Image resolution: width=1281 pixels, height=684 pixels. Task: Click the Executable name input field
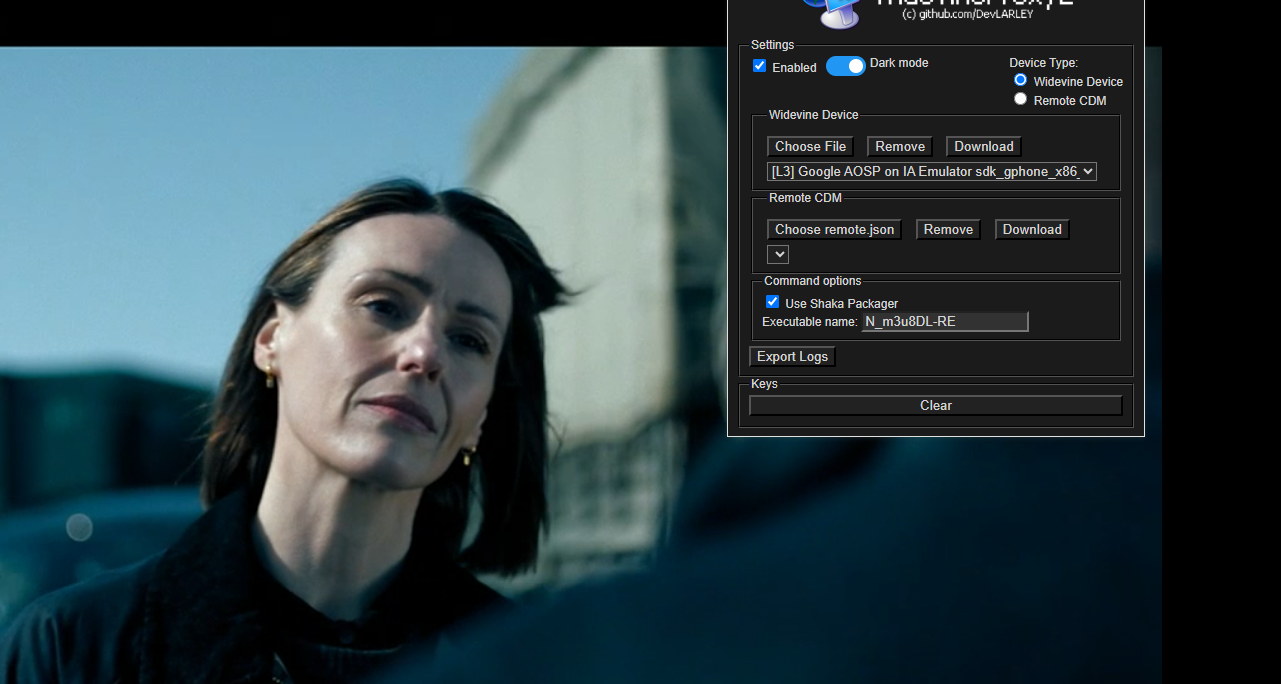[945, 322]
